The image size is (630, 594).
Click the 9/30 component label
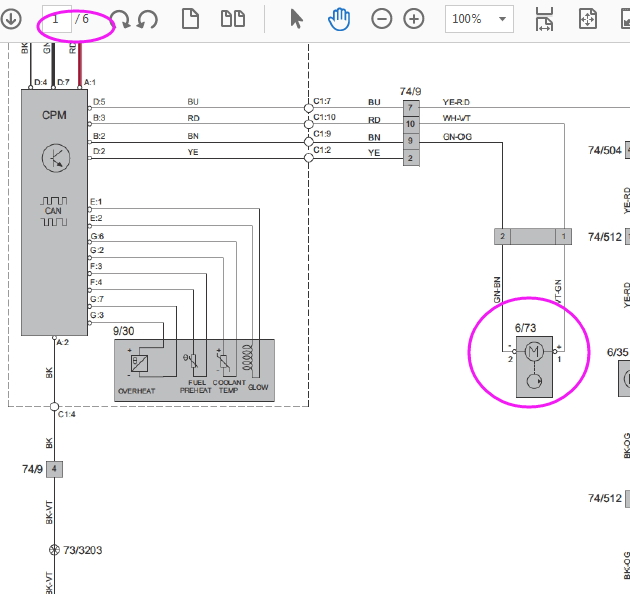tap(123, 331)
